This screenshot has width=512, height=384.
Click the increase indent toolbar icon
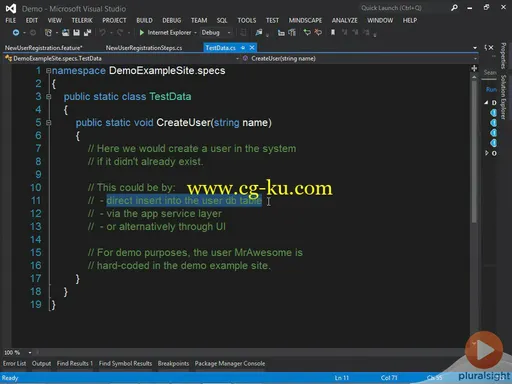pos(292,32)
